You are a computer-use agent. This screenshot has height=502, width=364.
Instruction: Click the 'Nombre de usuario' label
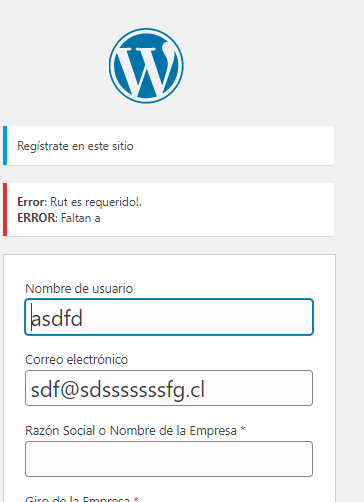coord(79,289)
